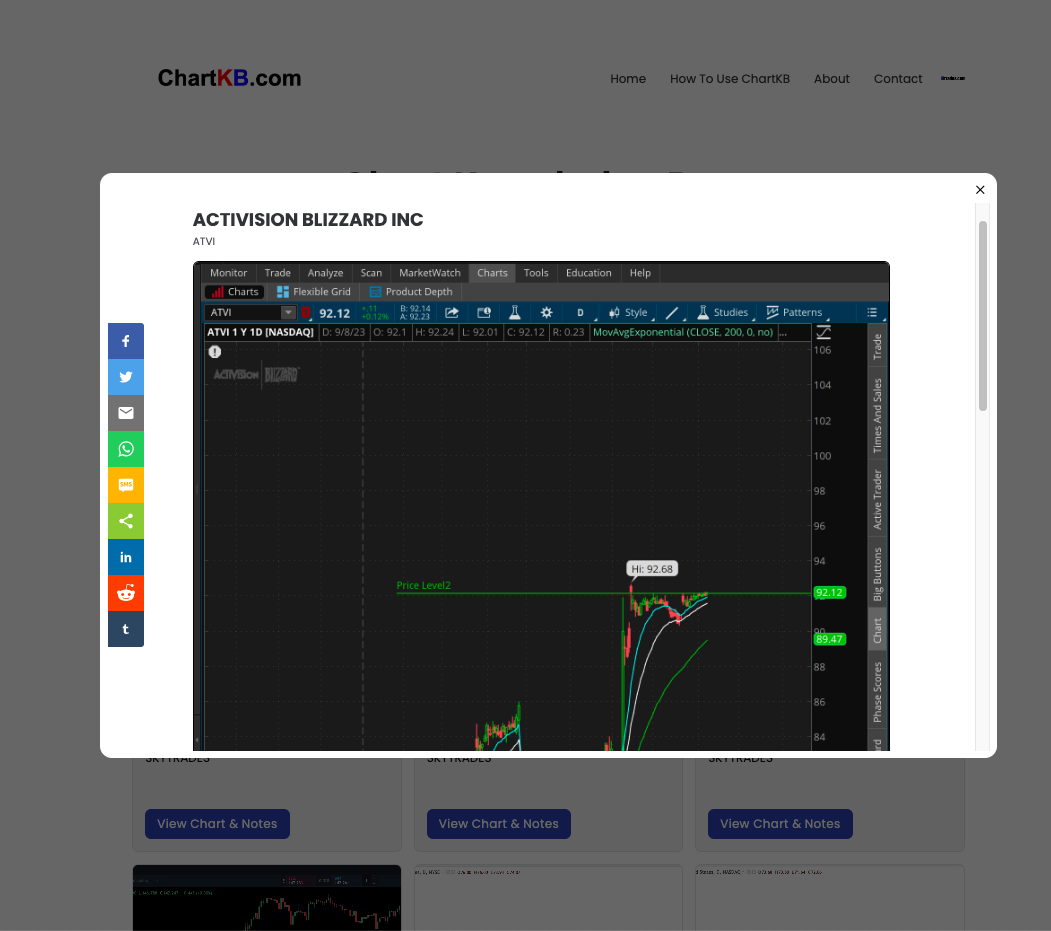
Task: Open How To Use ChartKB page
Action: coord(729,79)
